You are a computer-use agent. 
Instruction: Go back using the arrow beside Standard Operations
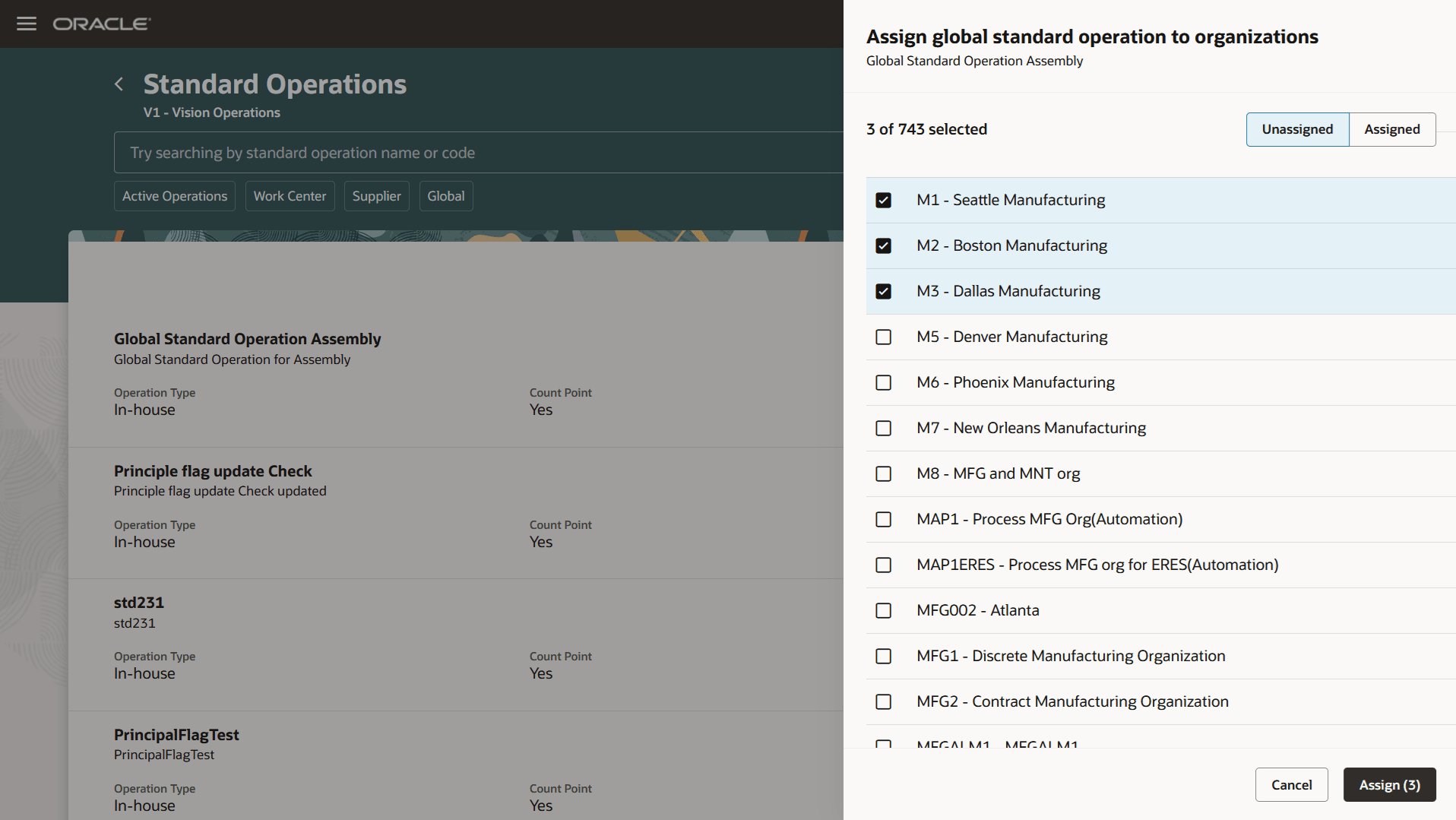(x=119, y=84)
